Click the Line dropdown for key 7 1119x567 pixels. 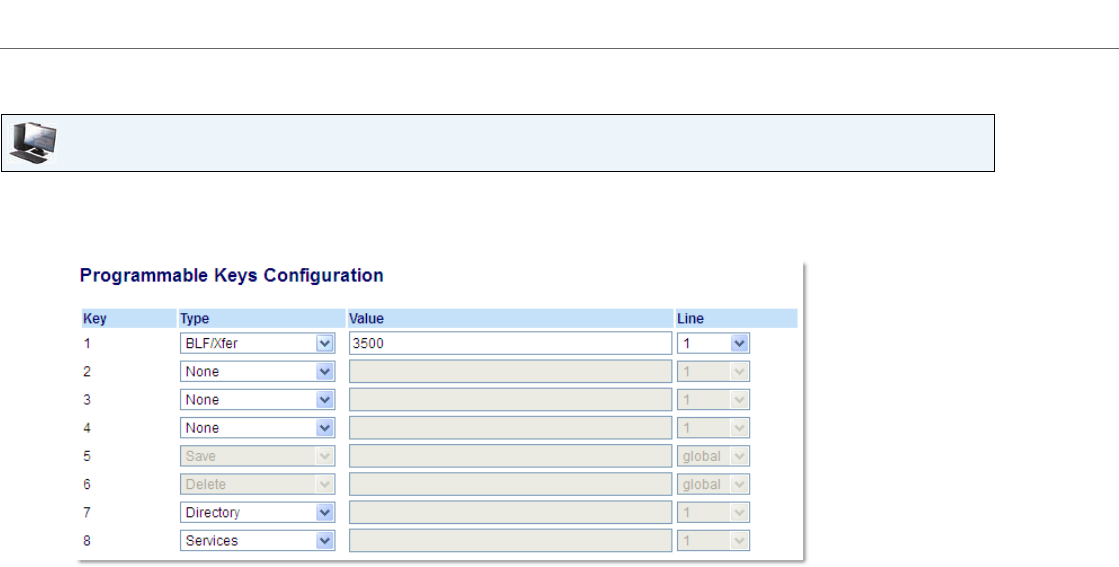(x=713, y=512)
